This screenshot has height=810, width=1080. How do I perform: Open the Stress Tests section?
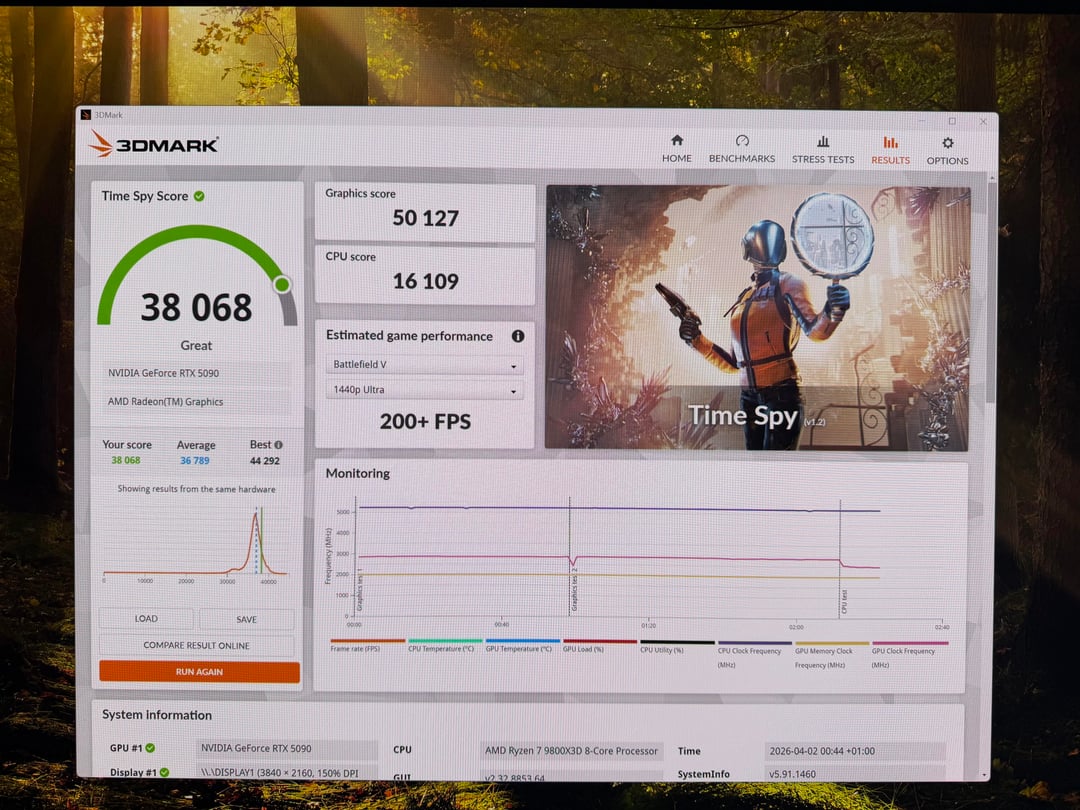pyautogui.click(x=823, y=149)
